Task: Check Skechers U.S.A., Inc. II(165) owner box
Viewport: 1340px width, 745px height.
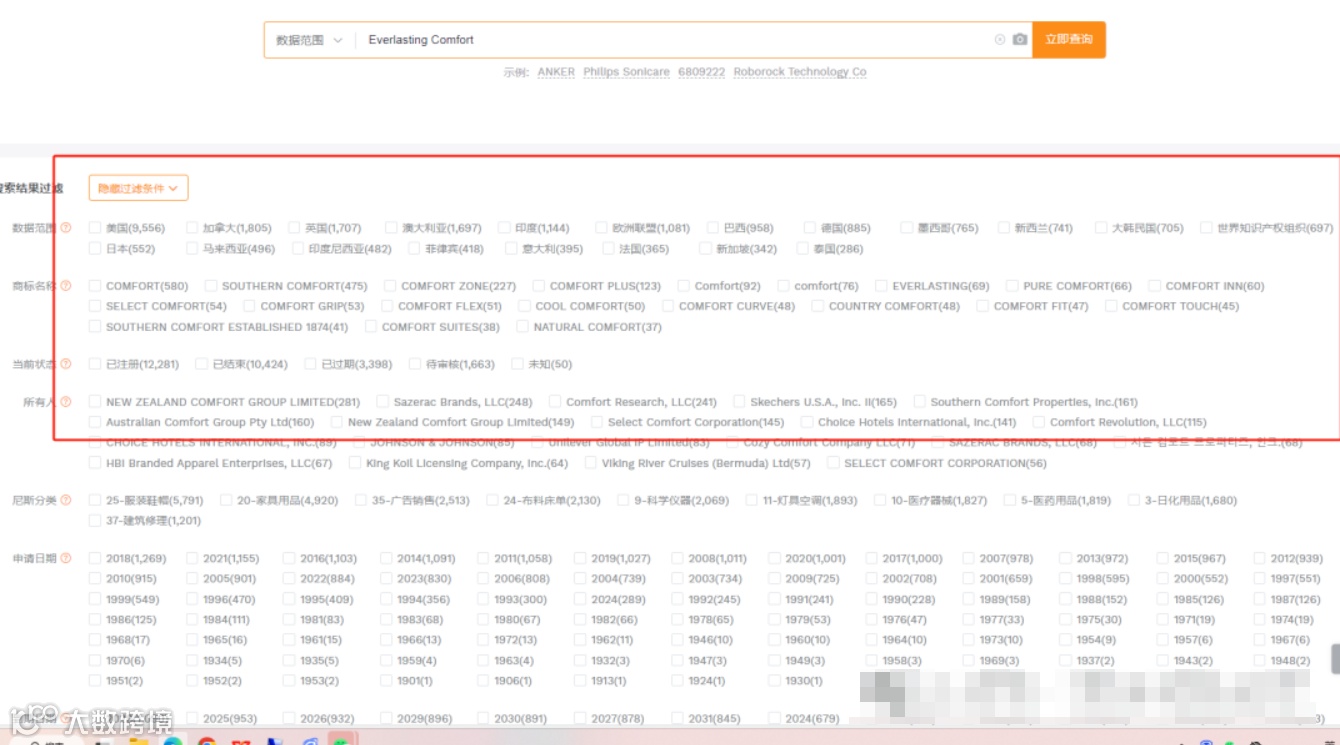Action: 739,402
